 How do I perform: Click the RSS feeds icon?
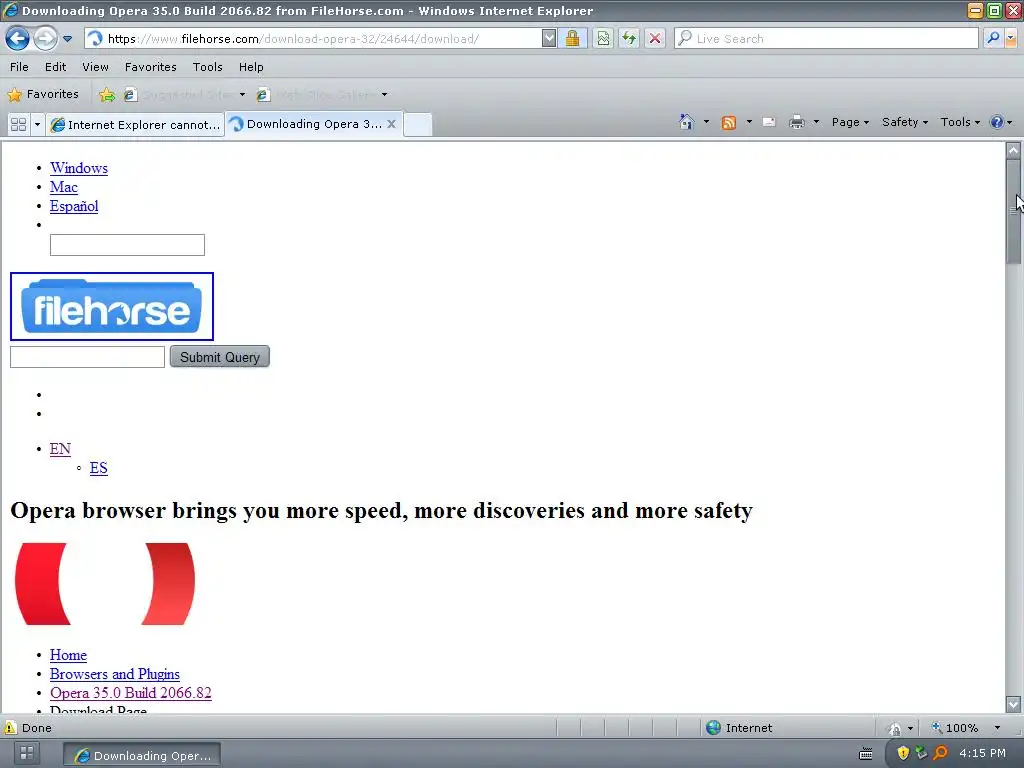click(729, 123)
